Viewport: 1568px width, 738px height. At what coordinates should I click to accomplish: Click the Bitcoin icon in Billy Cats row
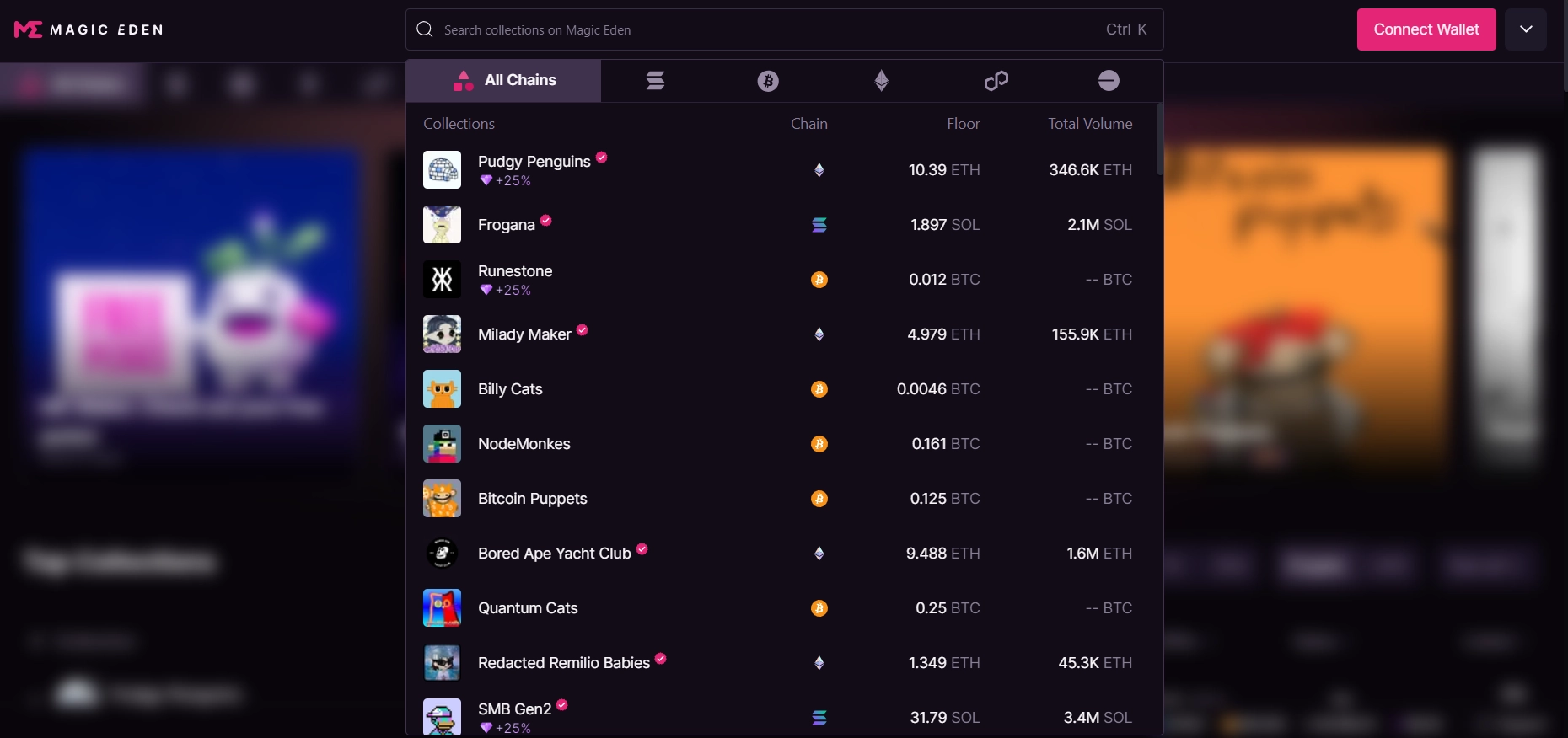click(x=819, y=389)
